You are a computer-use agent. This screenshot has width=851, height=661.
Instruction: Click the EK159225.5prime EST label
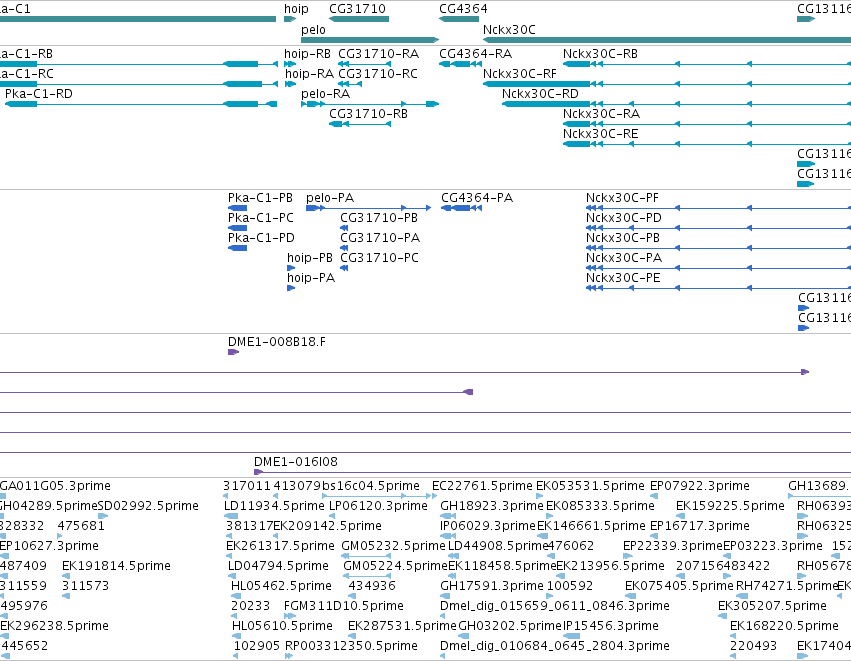tap(731, 506)
